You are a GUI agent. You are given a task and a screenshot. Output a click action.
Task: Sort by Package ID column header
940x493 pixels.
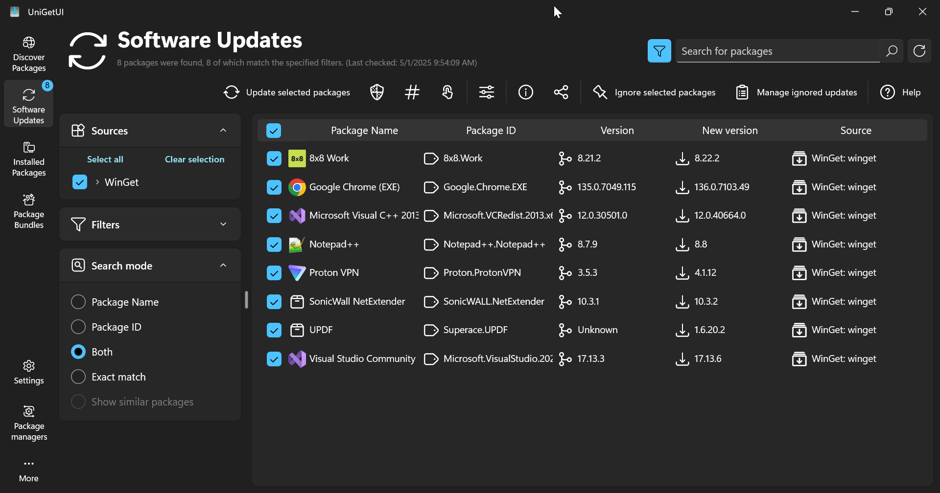490,131
